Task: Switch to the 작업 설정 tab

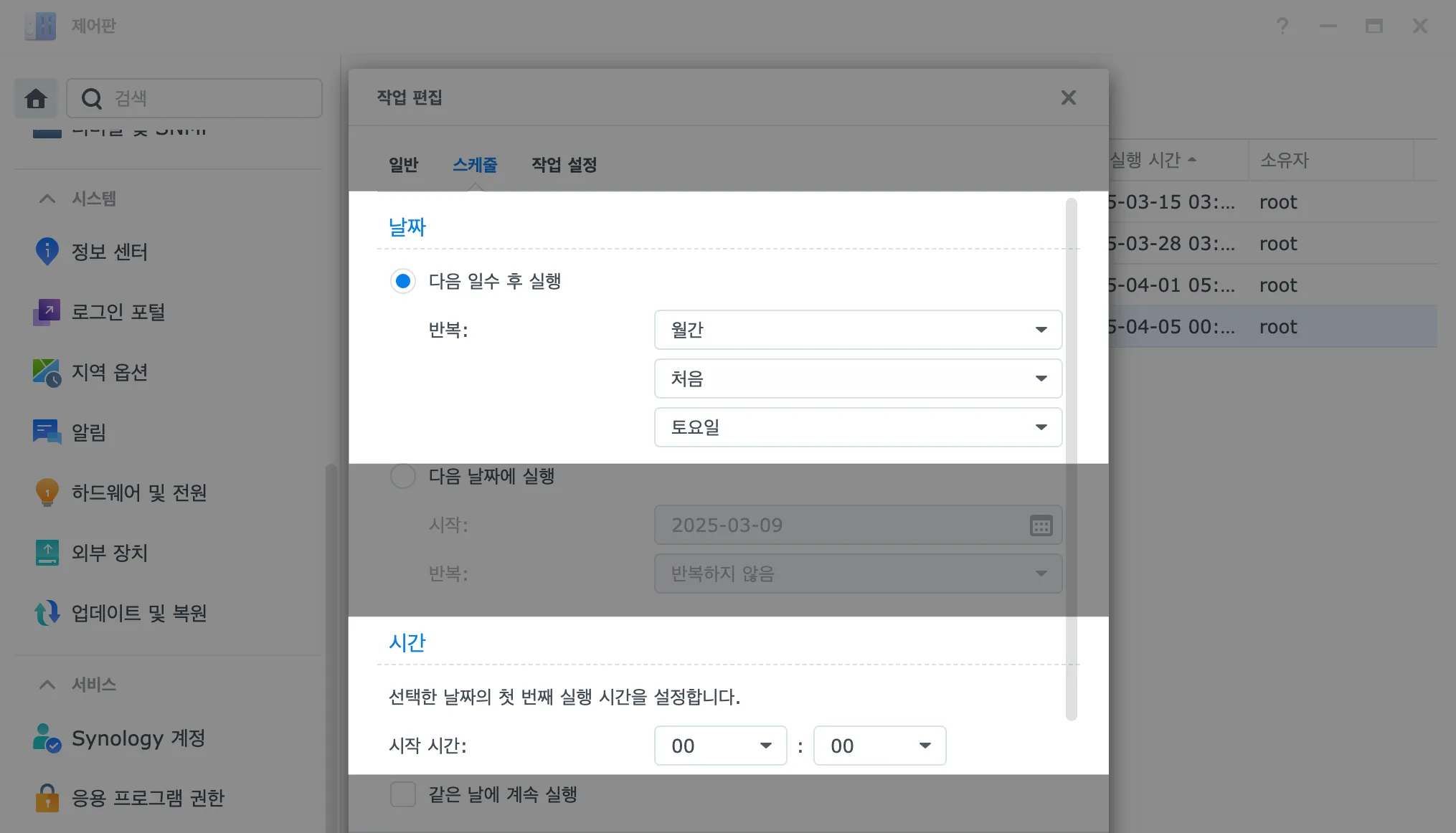Action: coord(564,165)
